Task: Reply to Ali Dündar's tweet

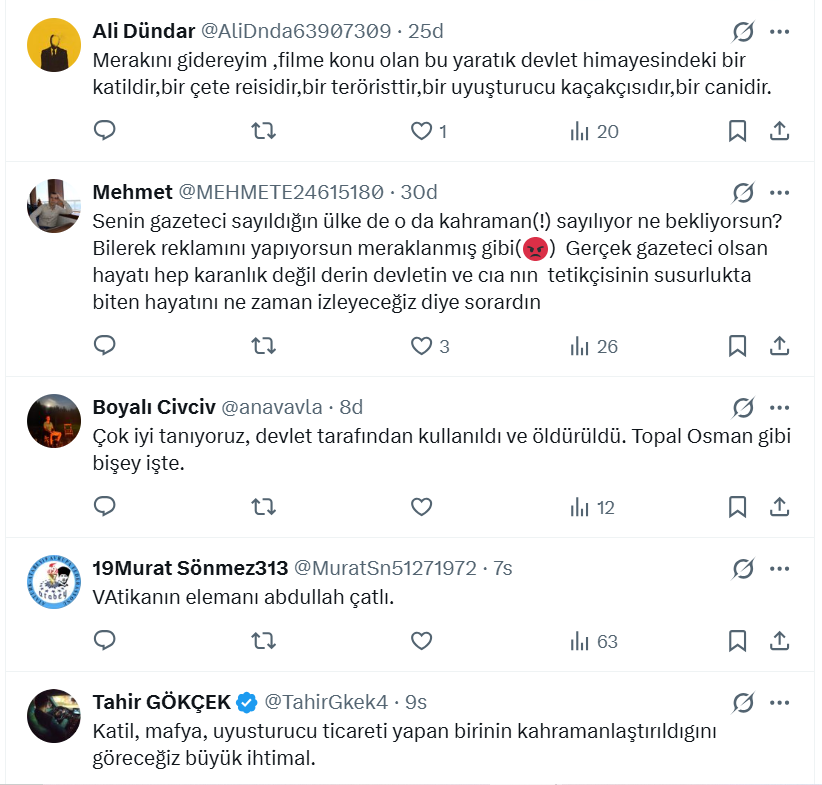Action: [105, 131]
